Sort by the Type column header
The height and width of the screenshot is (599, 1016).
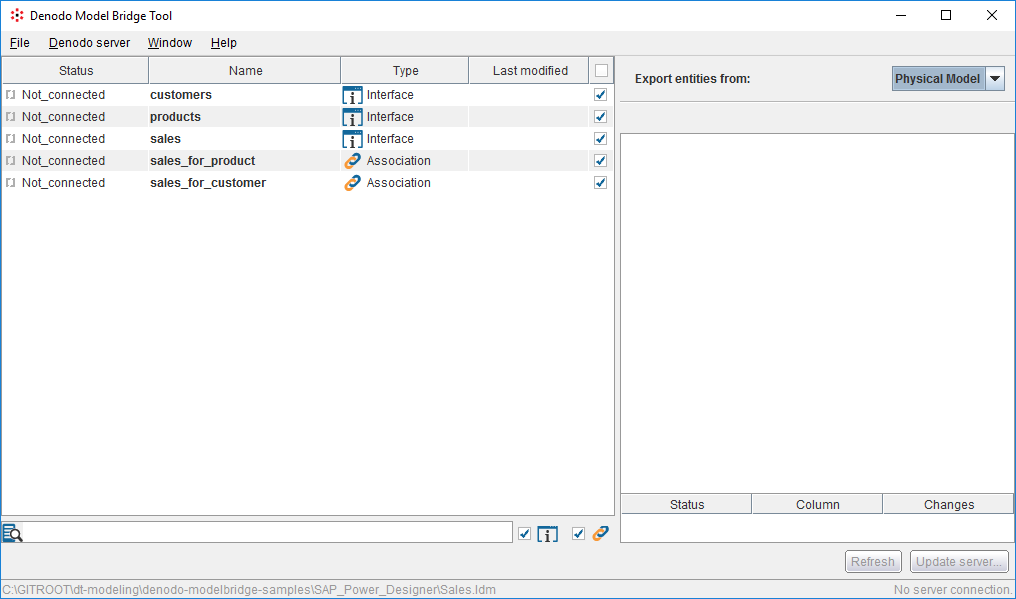tap(405, 71)
